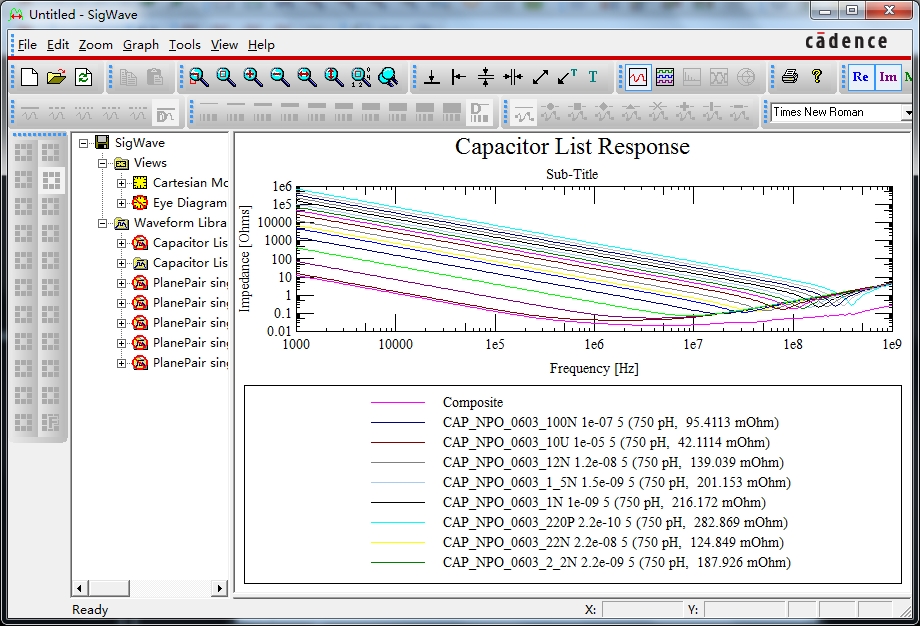Expand the second Capacitor List tree node

coord(121,263)
